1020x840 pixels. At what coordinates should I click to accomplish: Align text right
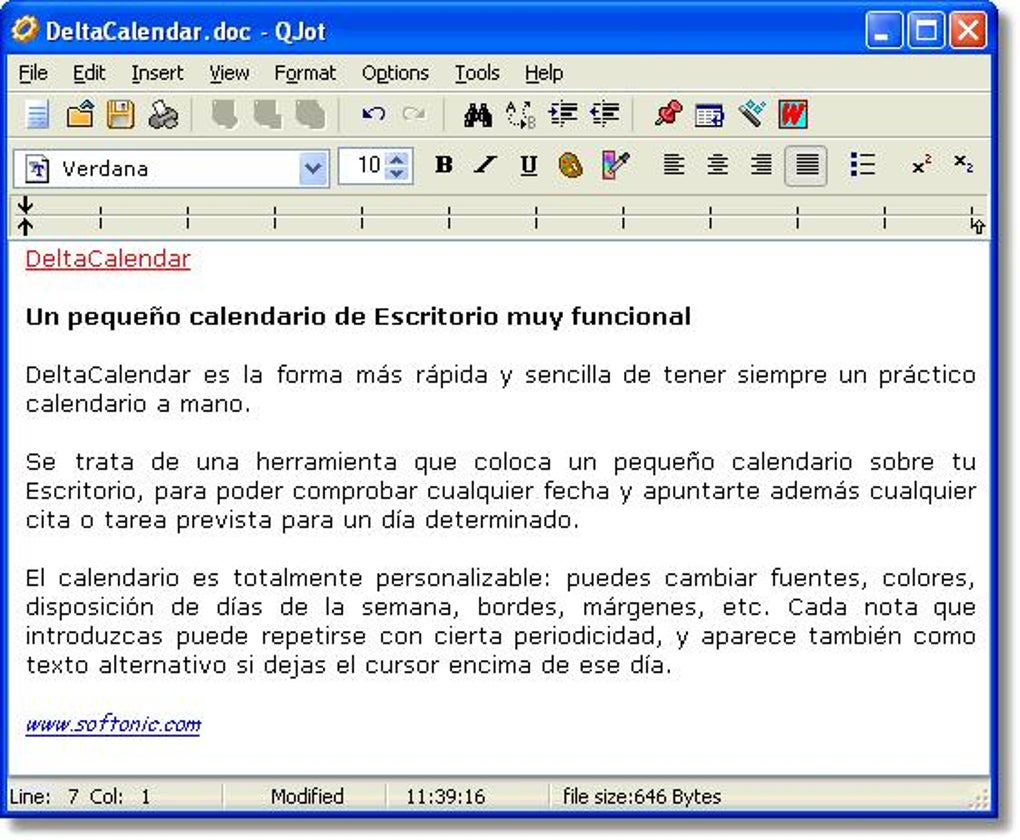pos(761,165)
